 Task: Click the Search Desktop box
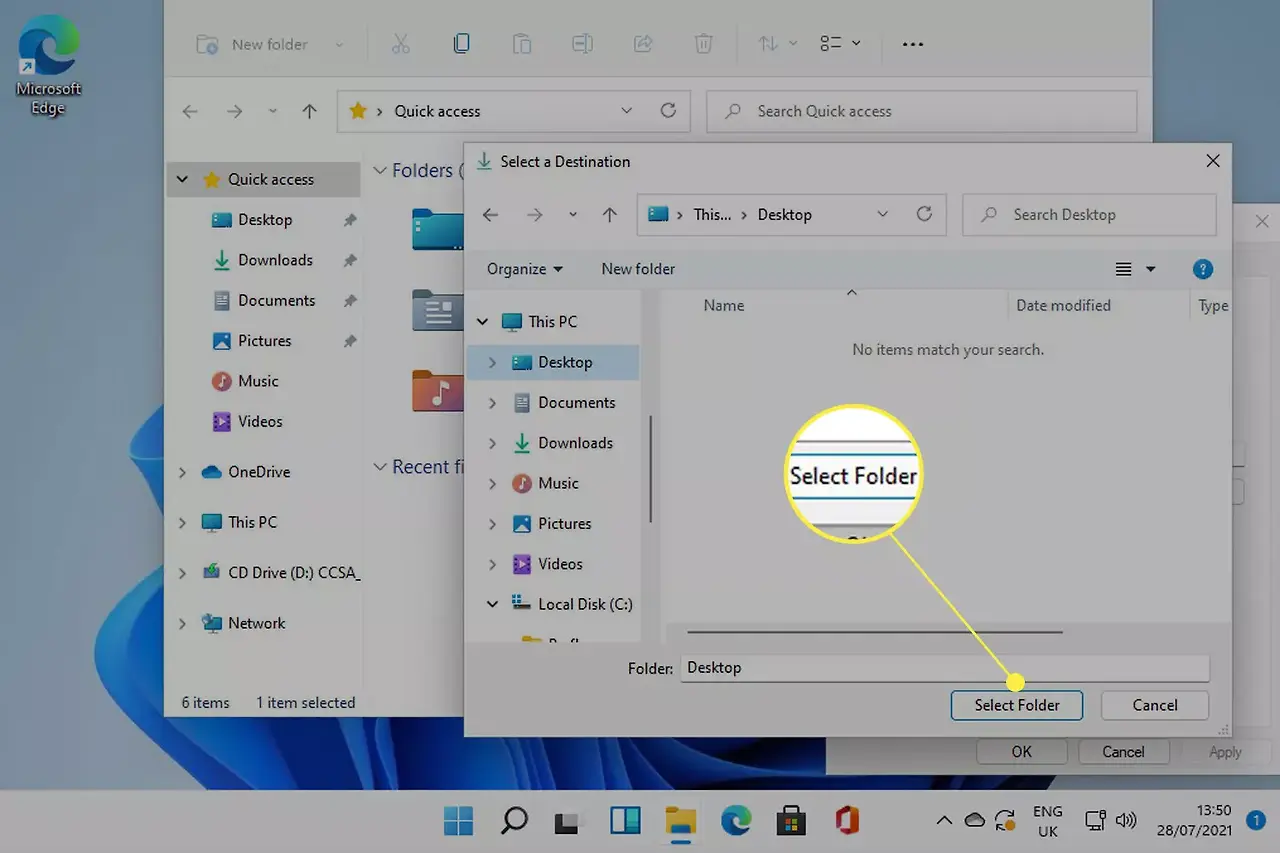pos(1089,215)
